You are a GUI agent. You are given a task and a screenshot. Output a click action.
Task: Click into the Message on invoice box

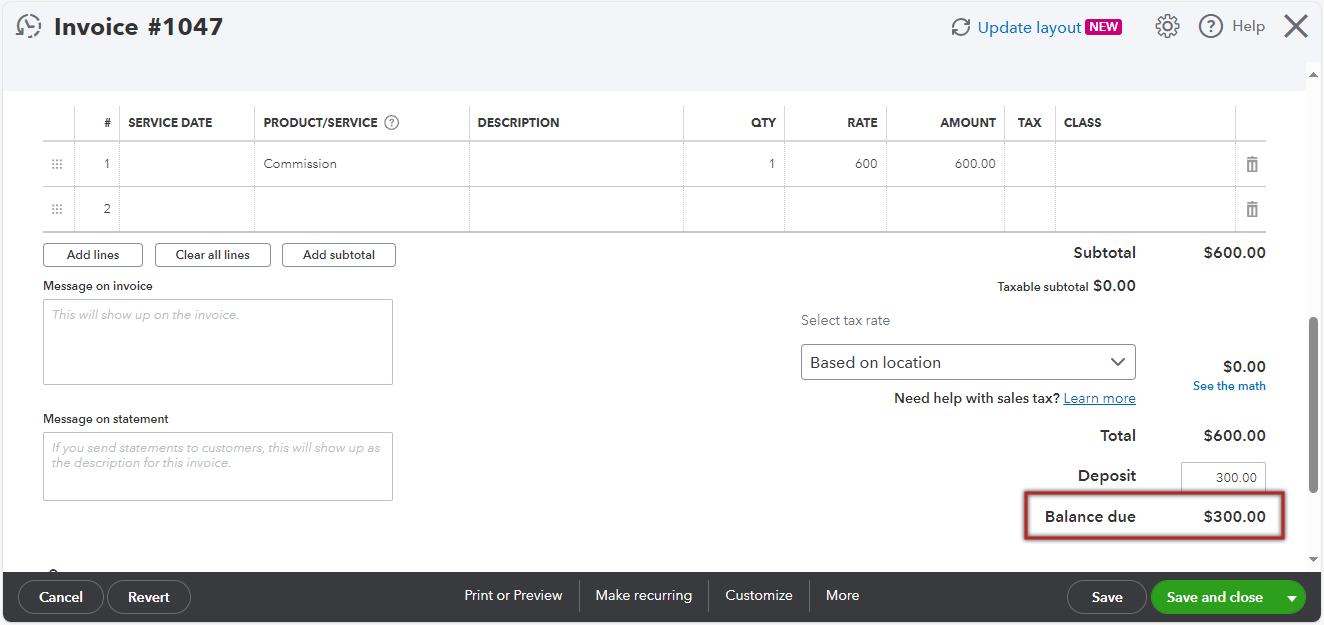coord(218,342)
